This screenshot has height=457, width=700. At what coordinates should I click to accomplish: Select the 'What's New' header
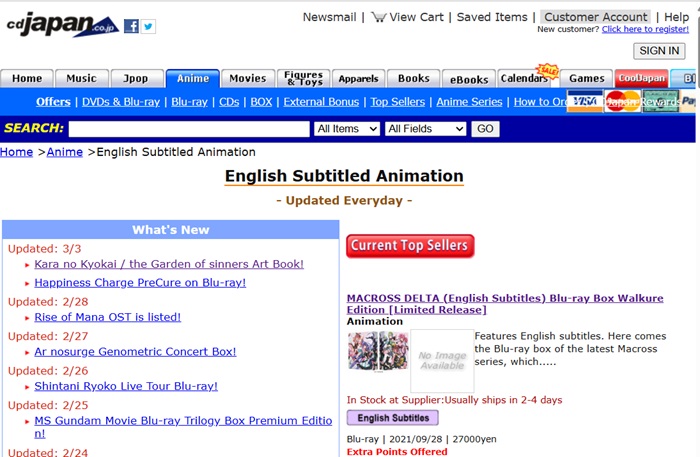(x=171, y=230)
